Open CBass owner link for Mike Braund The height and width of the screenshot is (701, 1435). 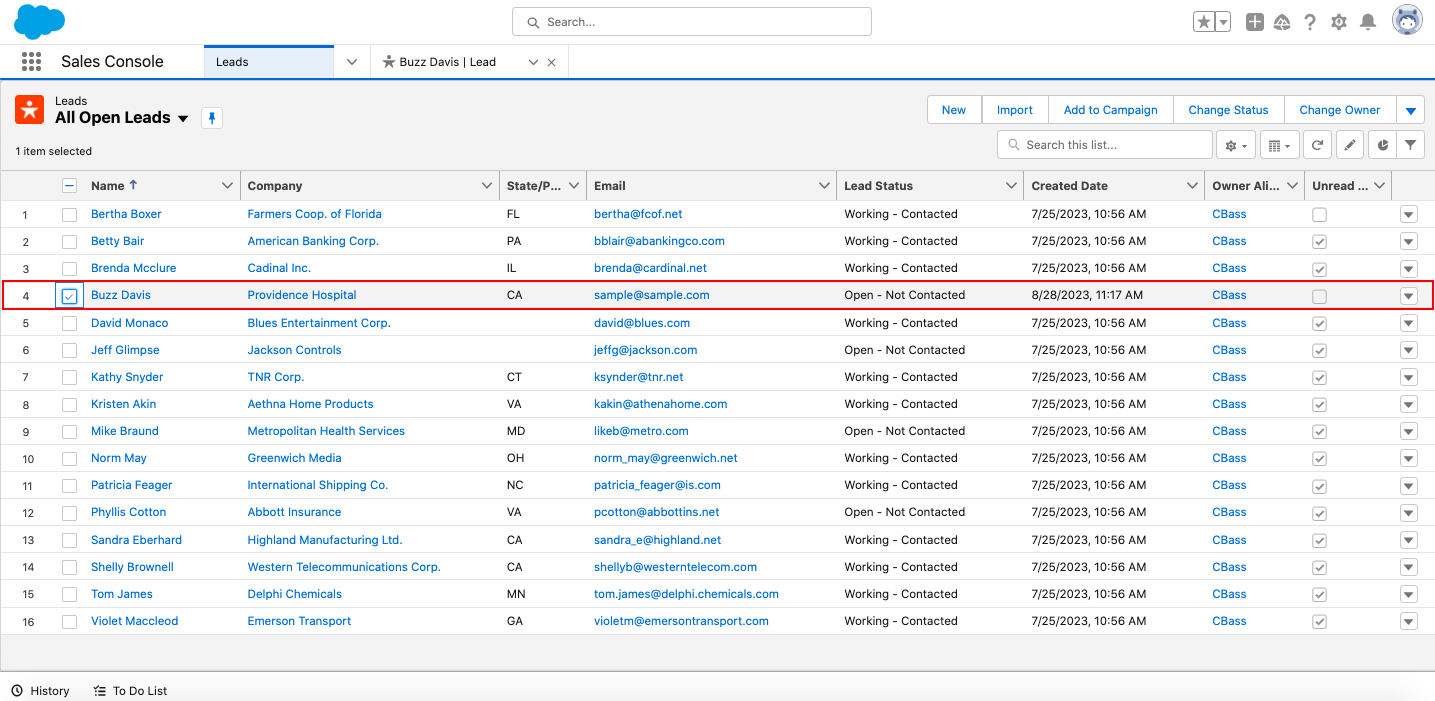(1229, 431)
